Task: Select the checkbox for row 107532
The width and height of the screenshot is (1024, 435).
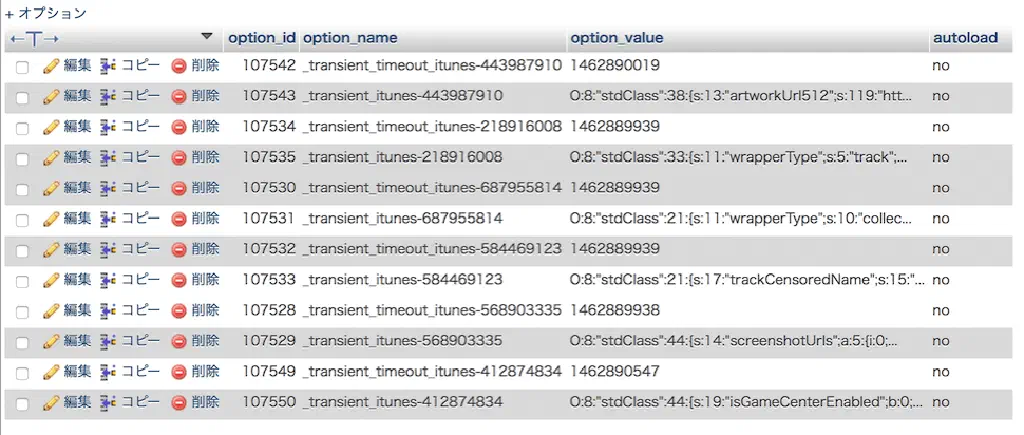Action: tap(22, 250)
